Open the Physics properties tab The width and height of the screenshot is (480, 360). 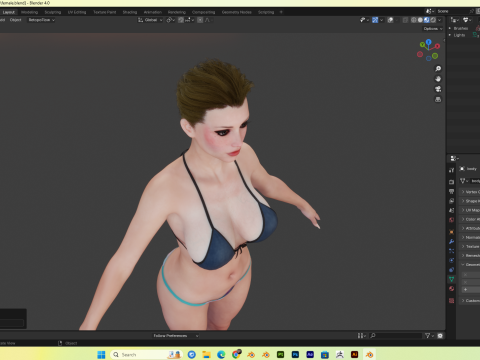coord(452,260)
